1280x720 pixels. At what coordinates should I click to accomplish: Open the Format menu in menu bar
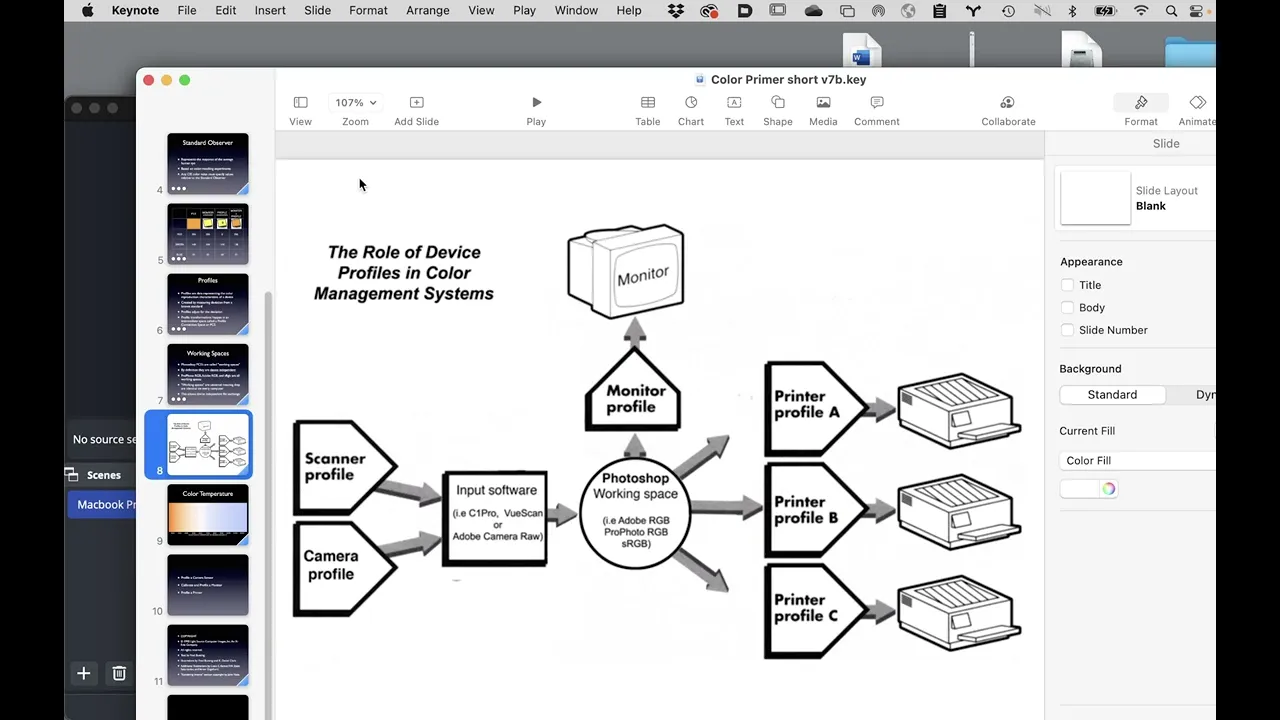tap(368, 10)
